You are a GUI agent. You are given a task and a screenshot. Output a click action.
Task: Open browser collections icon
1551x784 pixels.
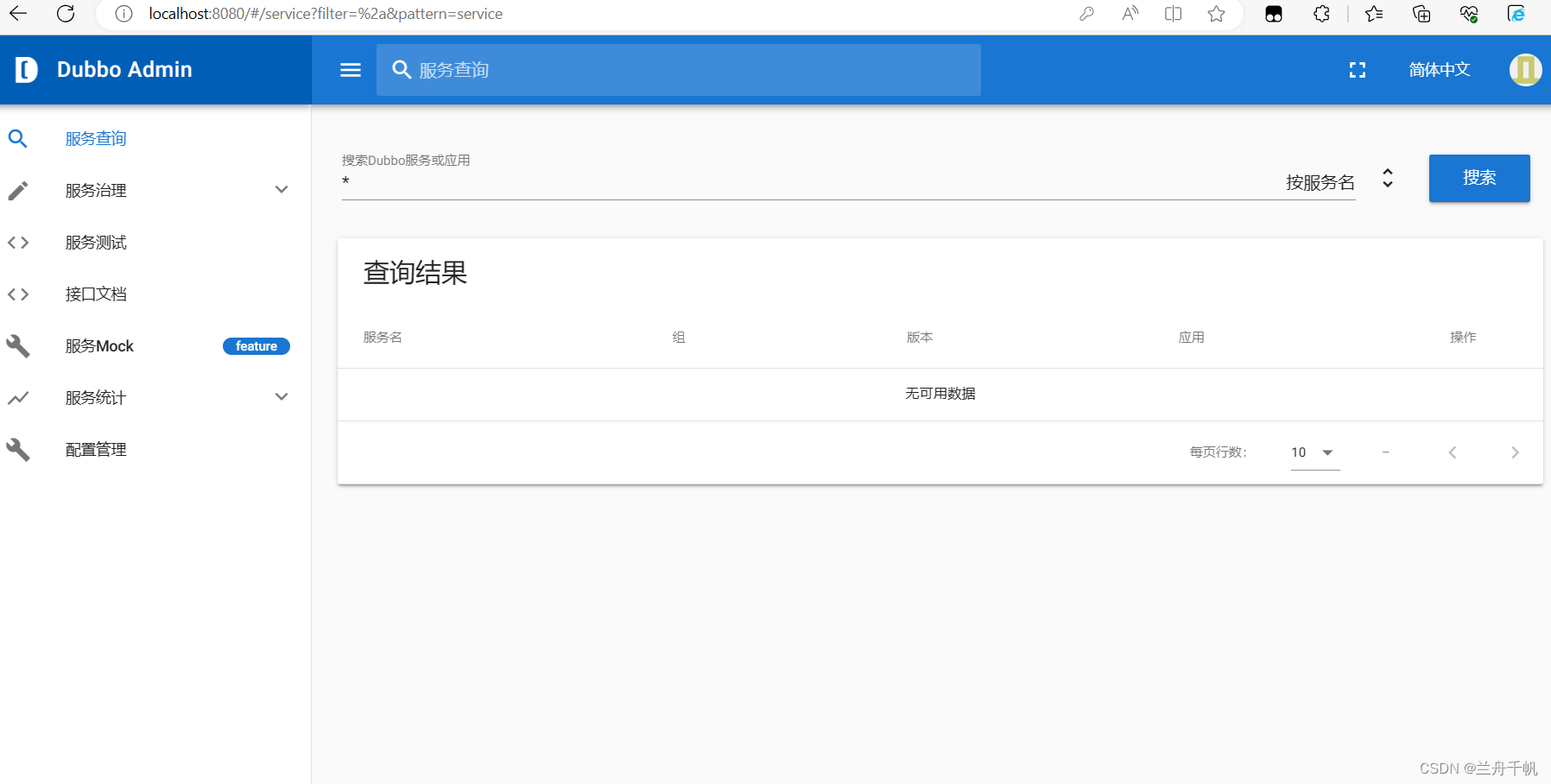[x=1421, y=14]
